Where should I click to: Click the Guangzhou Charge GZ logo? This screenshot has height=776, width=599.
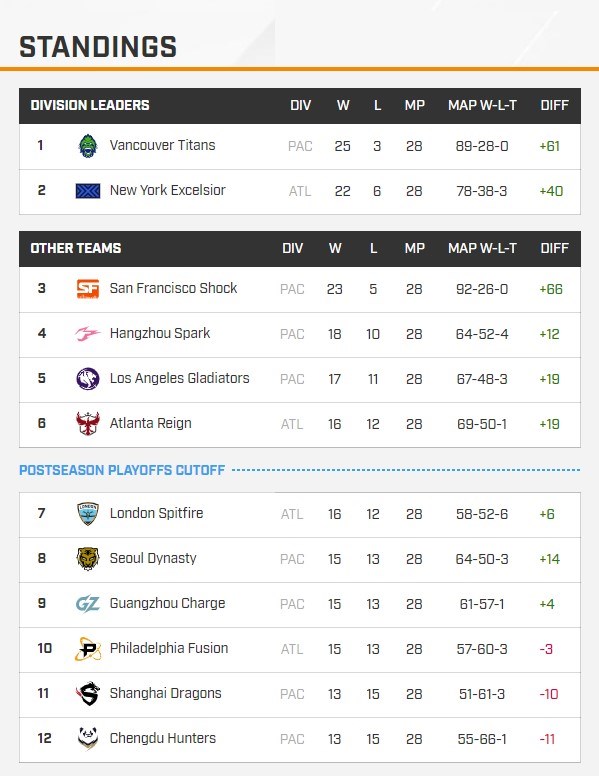(x=88, y=604)
